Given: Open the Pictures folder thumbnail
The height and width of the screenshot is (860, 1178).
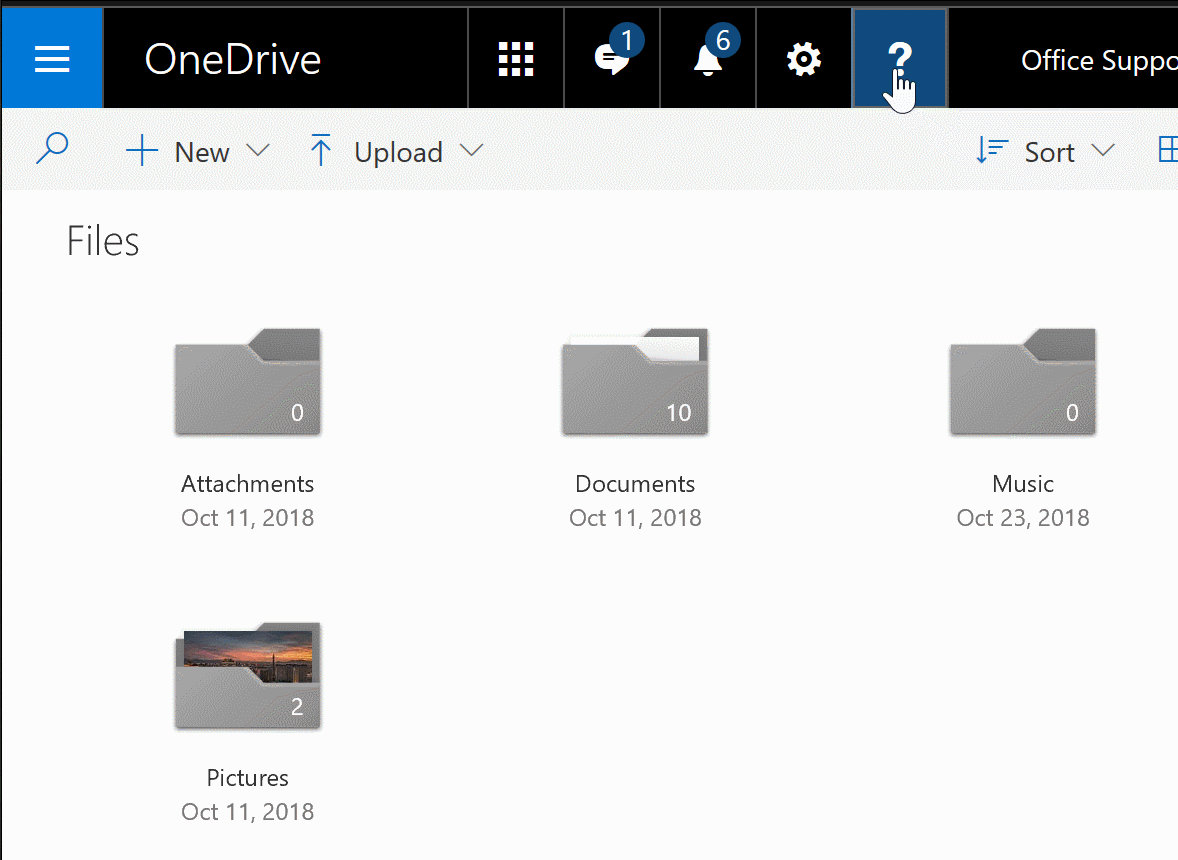Looking at the screenshot, I should click(x=248, y=676).
